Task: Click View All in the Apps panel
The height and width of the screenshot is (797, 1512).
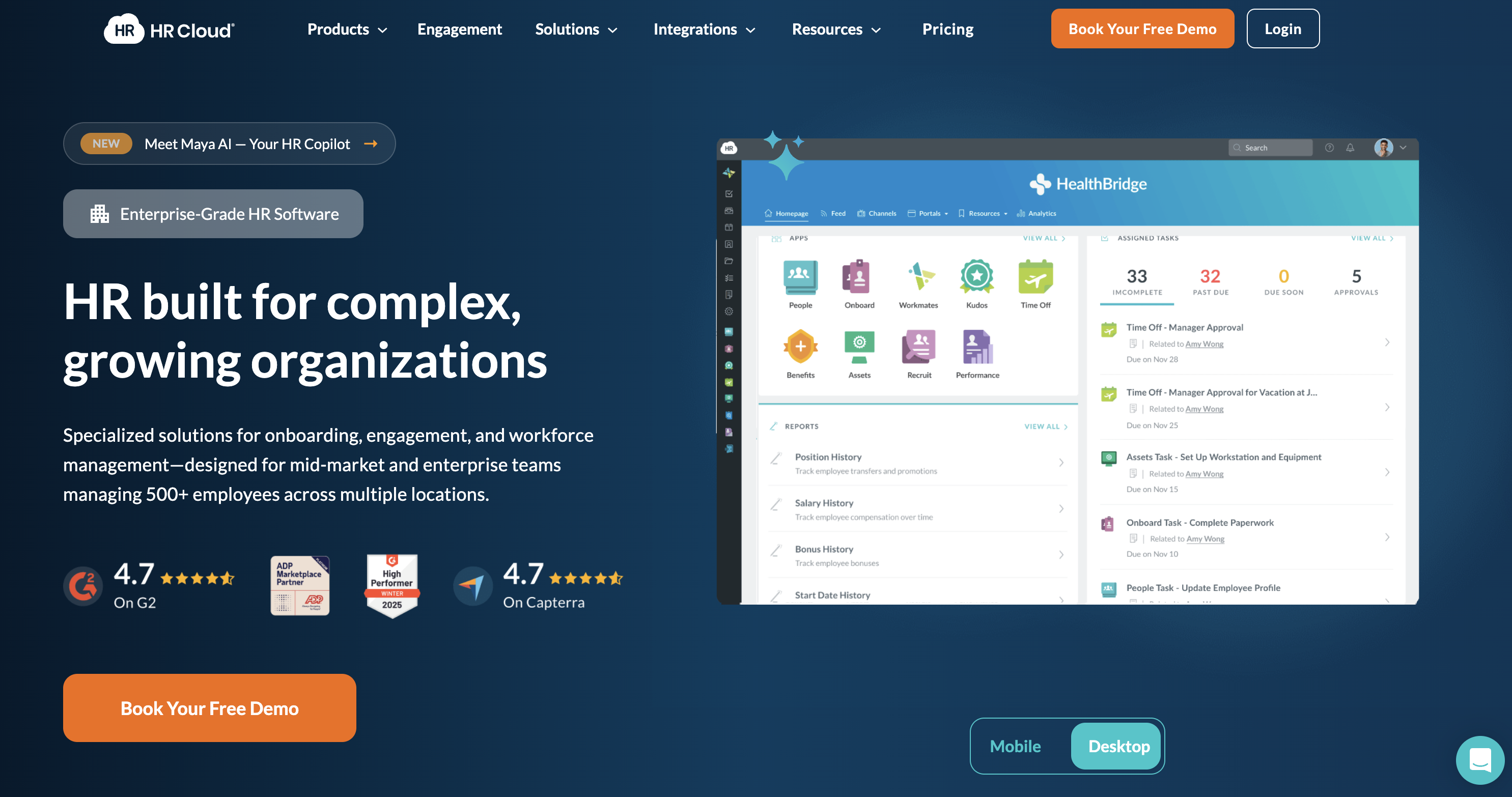Action: pyautogui.click(x=1044, y=238)
